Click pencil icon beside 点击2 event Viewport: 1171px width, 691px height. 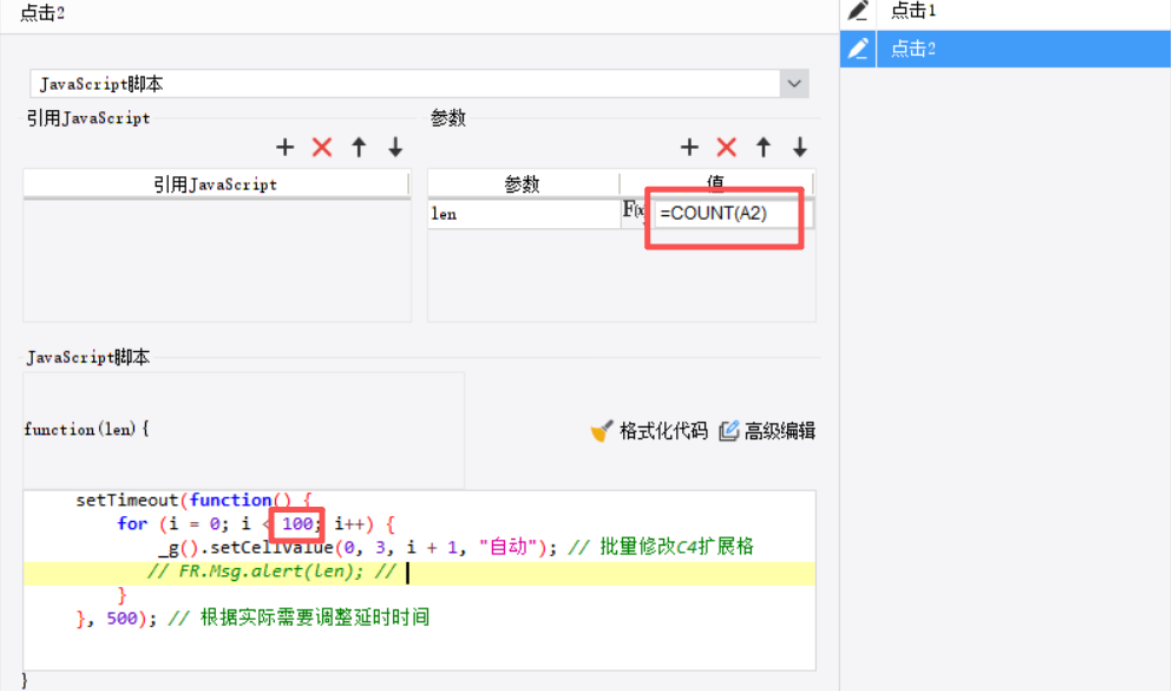(858, 49)
